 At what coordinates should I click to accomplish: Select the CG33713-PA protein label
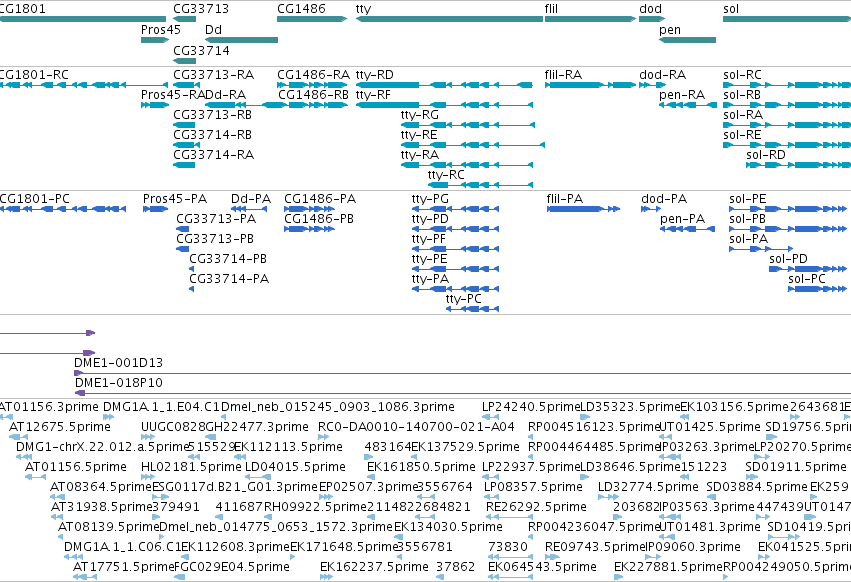point(216,219)
